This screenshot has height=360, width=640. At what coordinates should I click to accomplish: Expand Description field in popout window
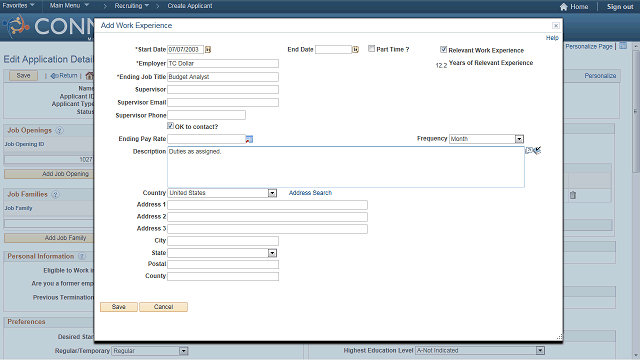pyautogui.click(x=529, y=150)
